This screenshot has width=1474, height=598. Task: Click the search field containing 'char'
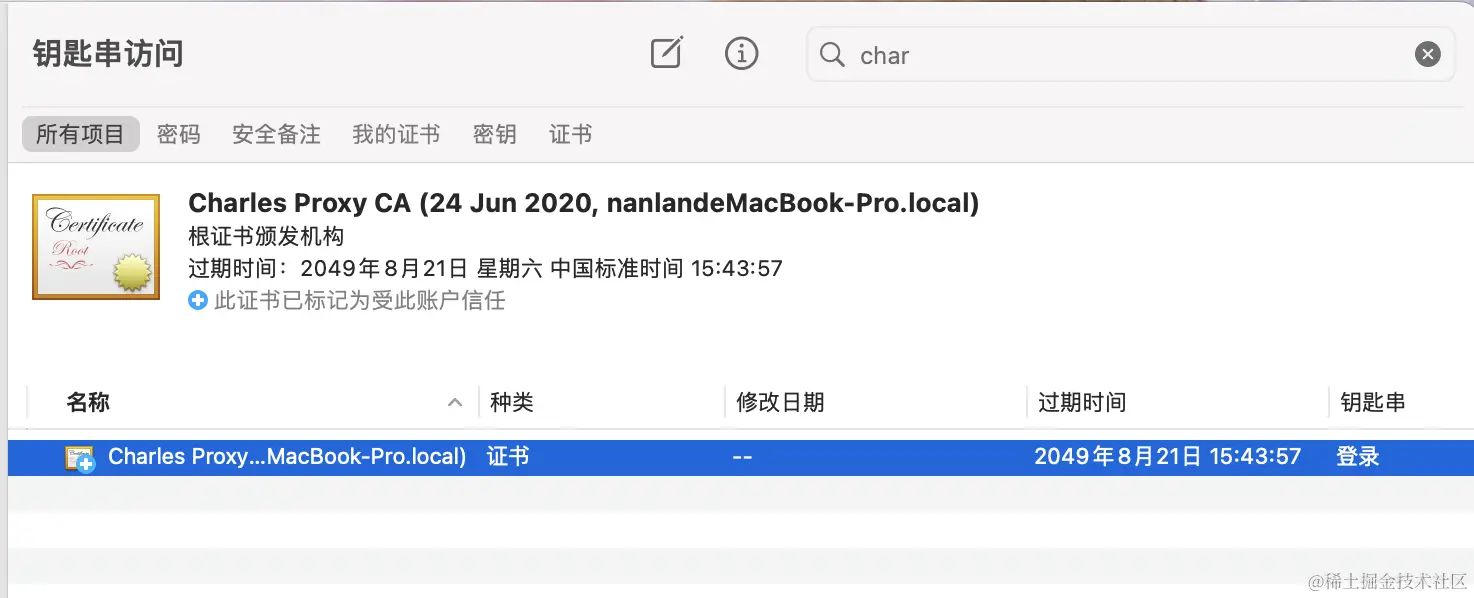(x=1130, y=55)
